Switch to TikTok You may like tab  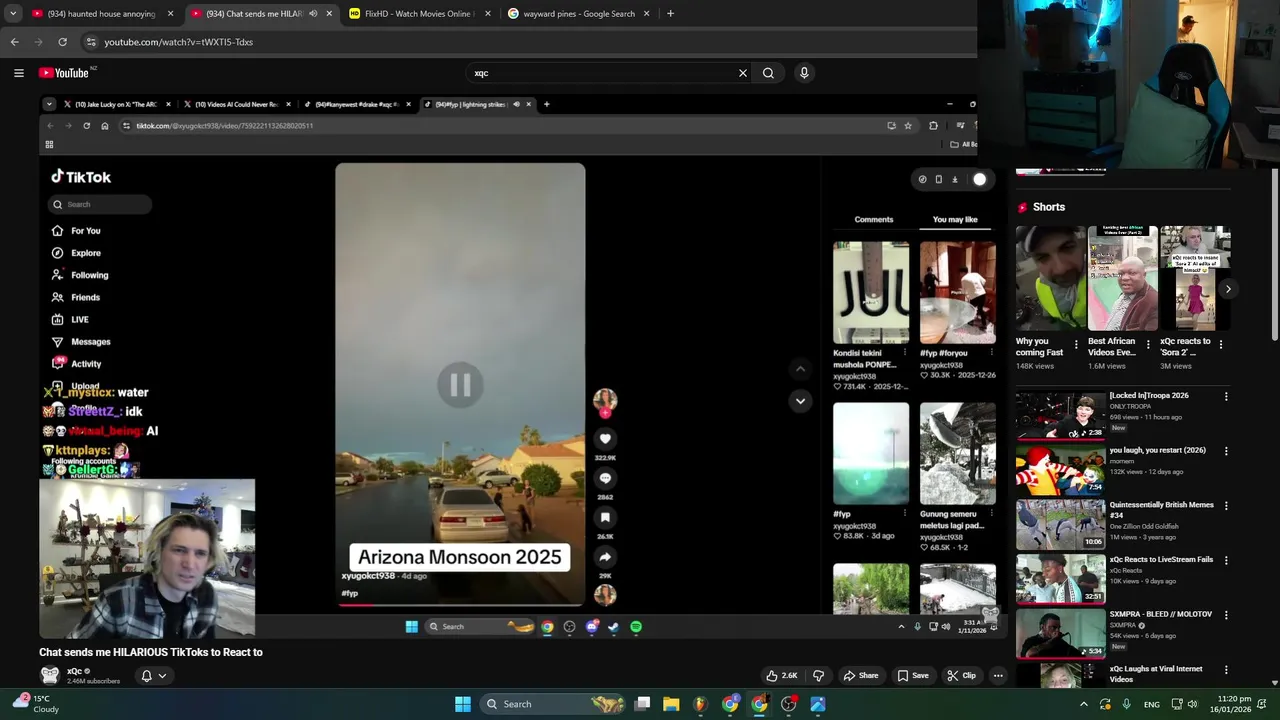click(955, 220)
